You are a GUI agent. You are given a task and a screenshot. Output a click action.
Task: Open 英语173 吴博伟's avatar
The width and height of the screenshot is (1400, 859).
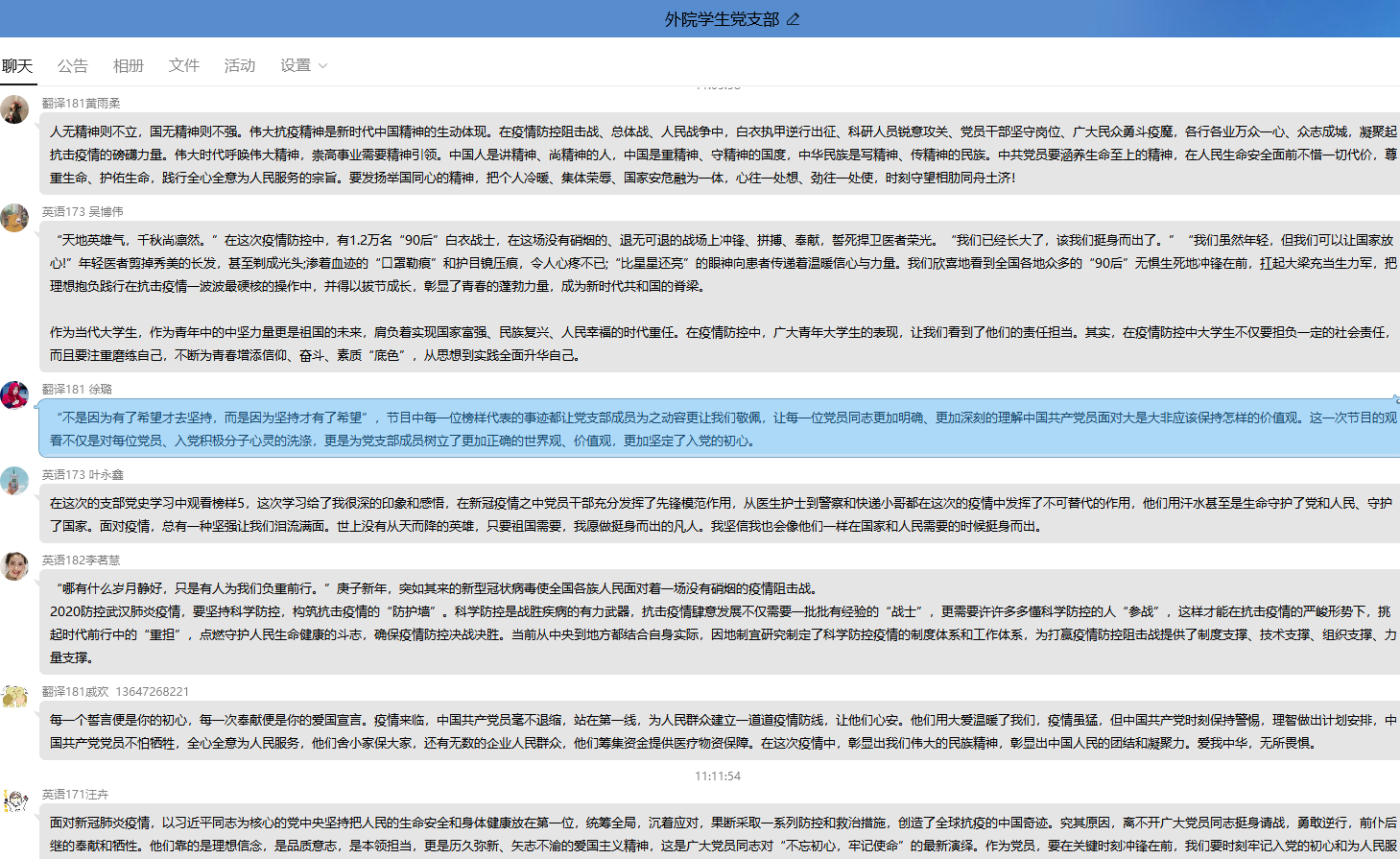[14, 218]
